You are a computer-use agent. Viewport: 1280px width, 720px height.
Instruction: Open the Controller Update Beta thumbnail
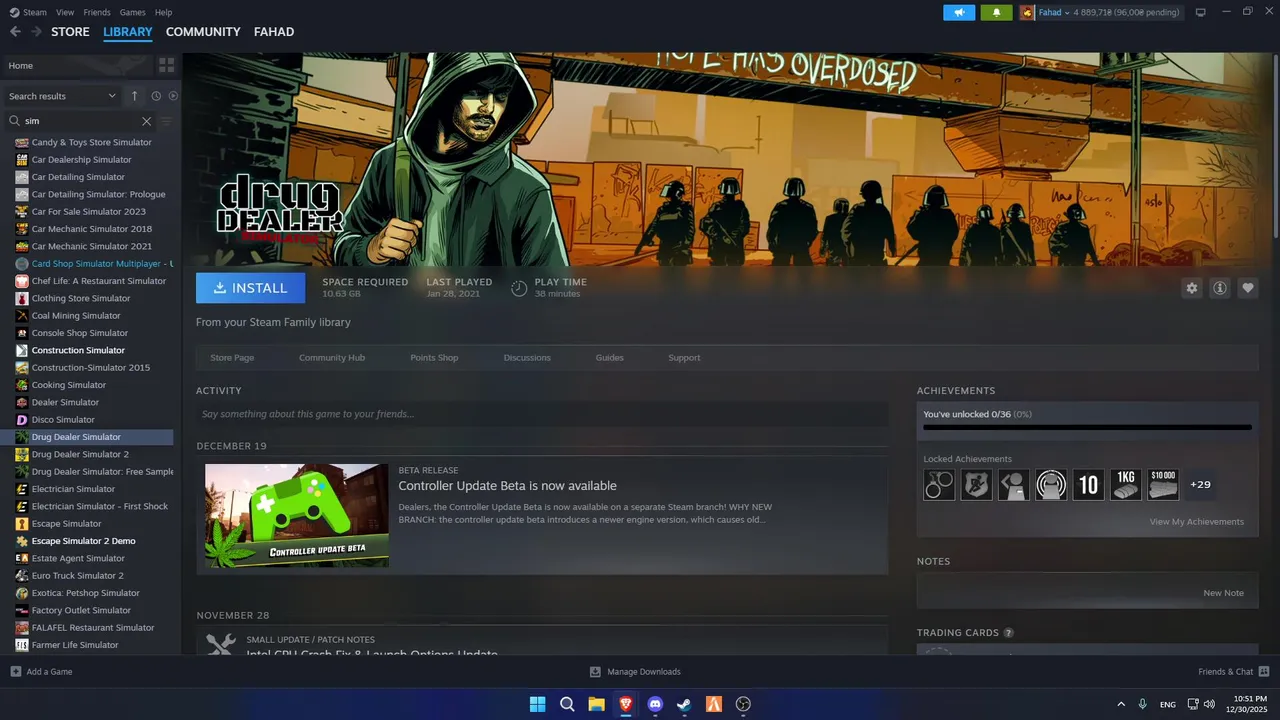coord(297,515)
